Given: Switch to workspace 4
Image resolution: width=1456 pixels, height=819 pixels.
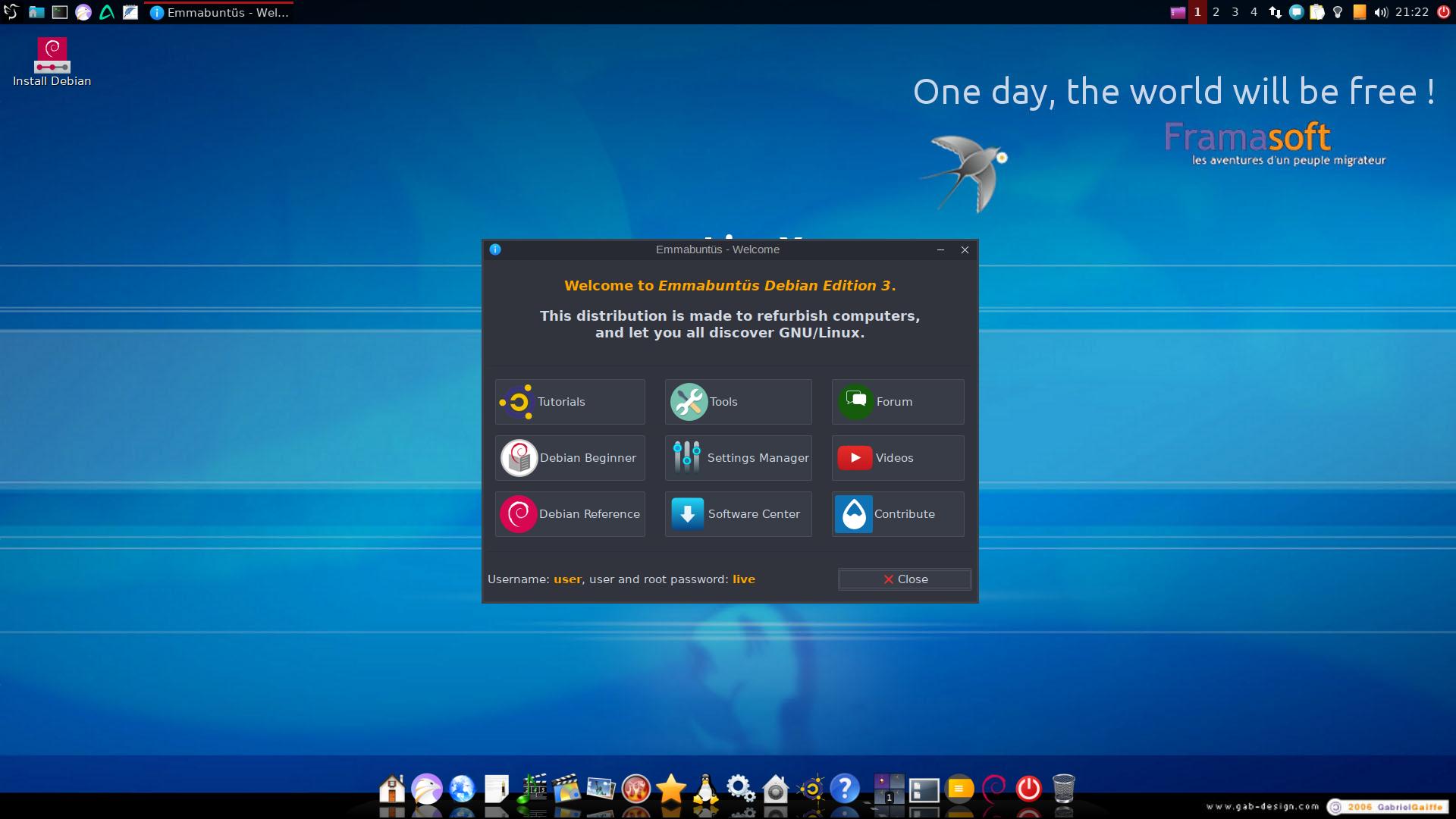Looking at the screenshot, I should click(x=1254, y=12).
